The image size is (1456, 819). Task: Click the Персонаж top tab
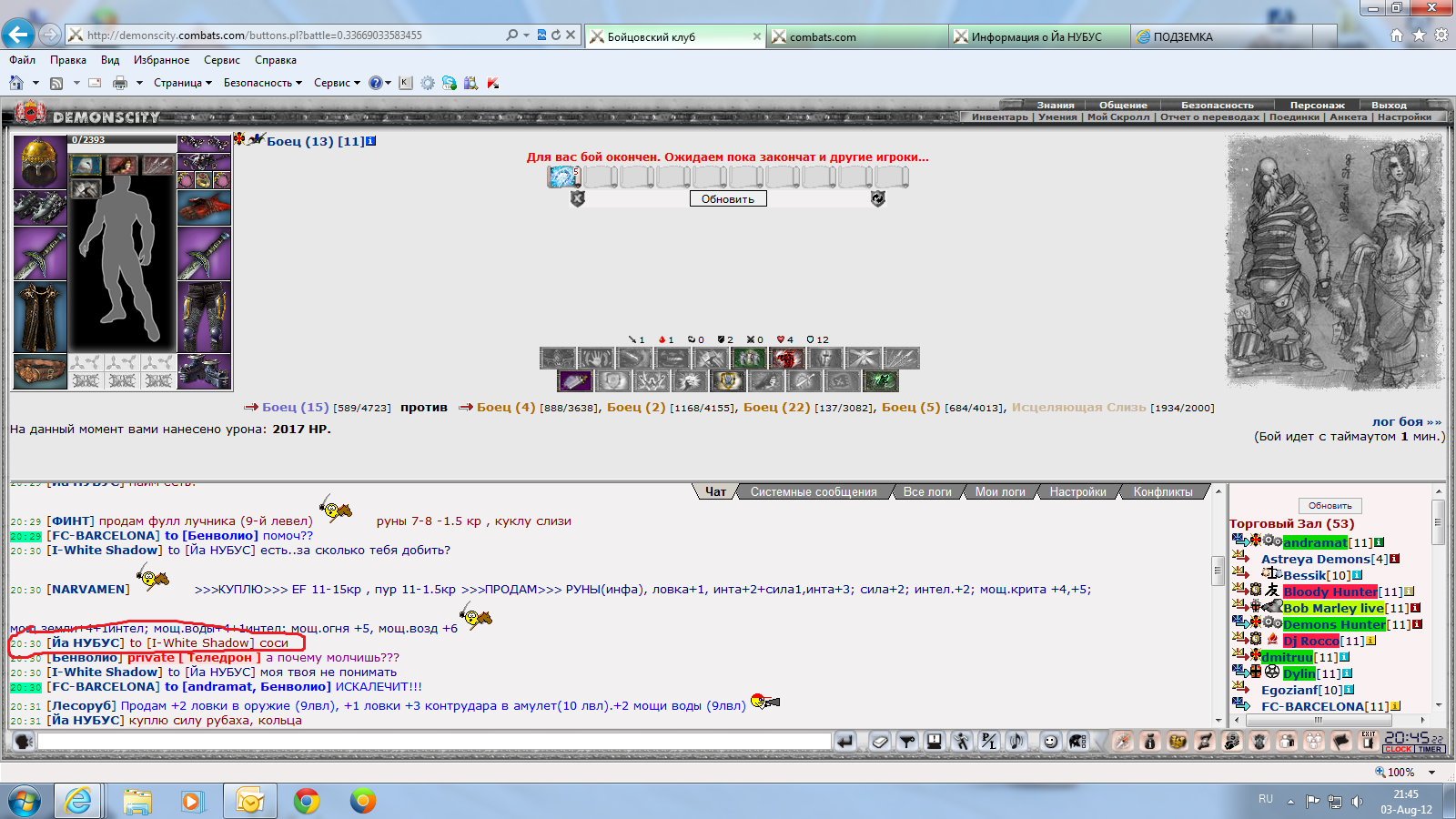pyautogui.click(x=1317, y=105)
